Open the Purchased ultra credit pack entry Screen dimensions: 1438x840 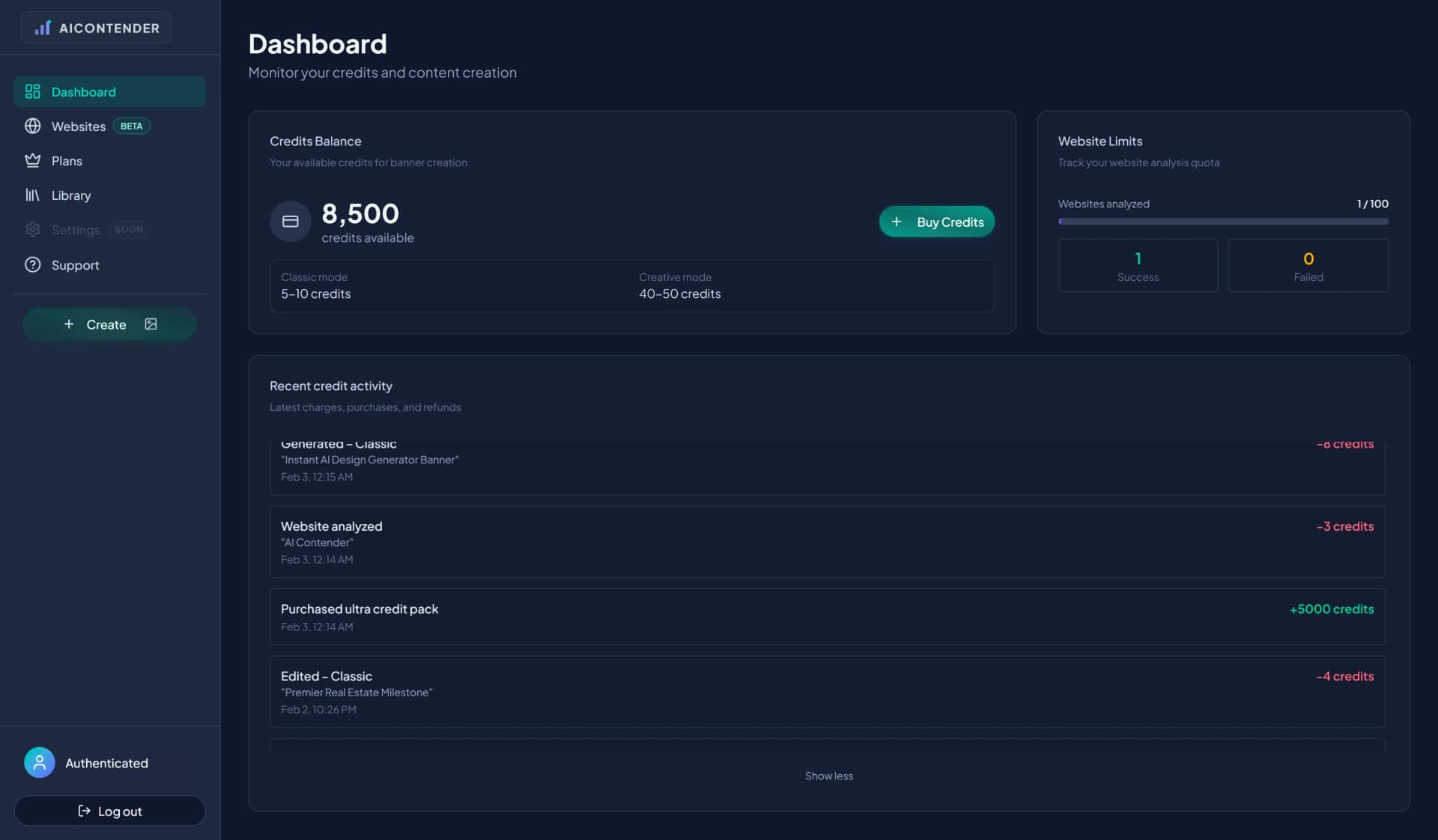(x=826, y=617)
